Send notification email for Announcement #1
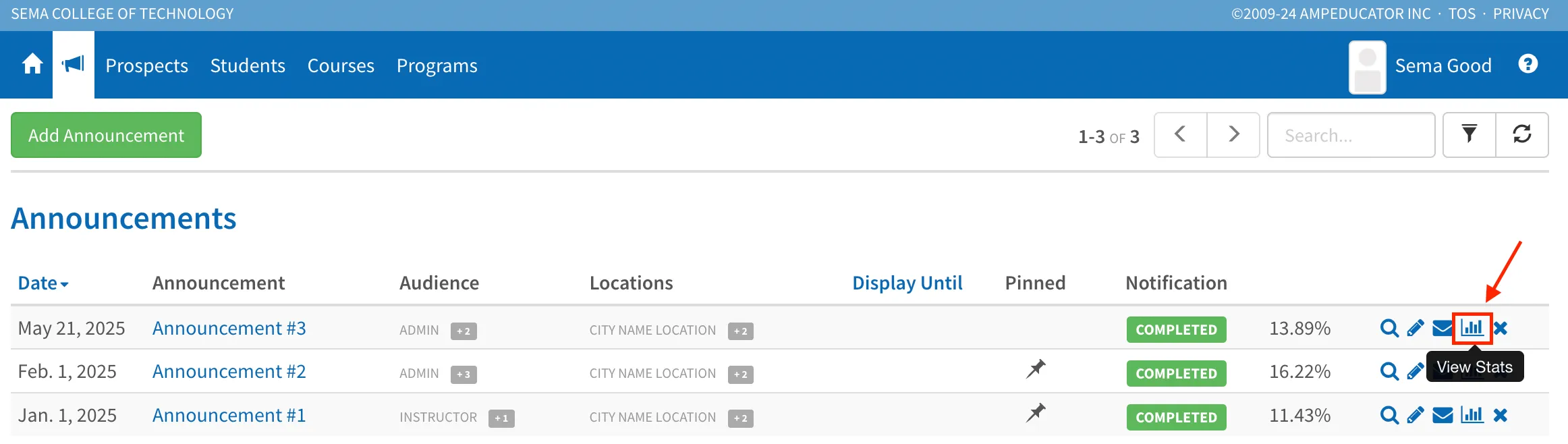 point(1443,415)
